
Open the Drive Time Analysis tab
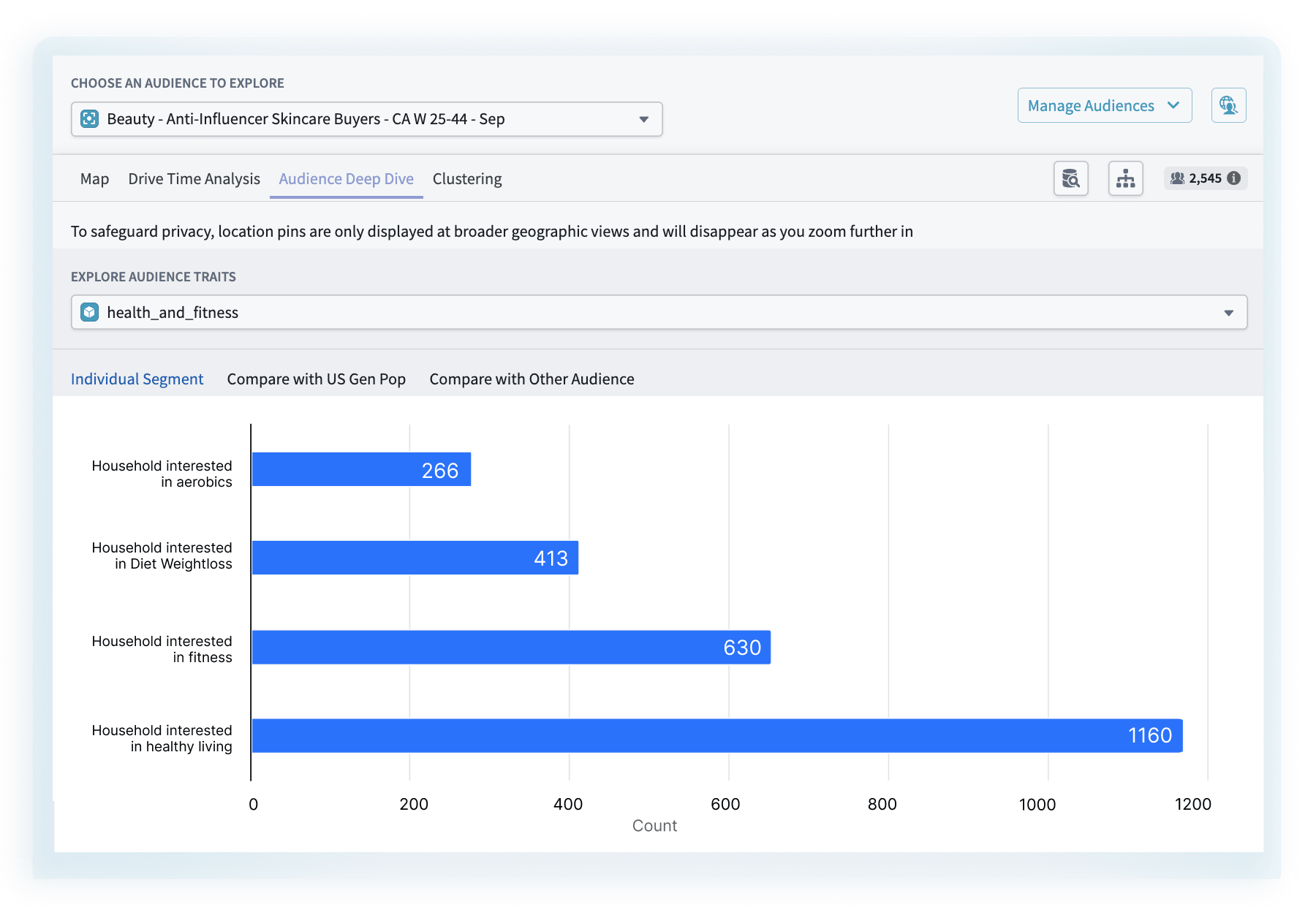[x=194, y=179]
